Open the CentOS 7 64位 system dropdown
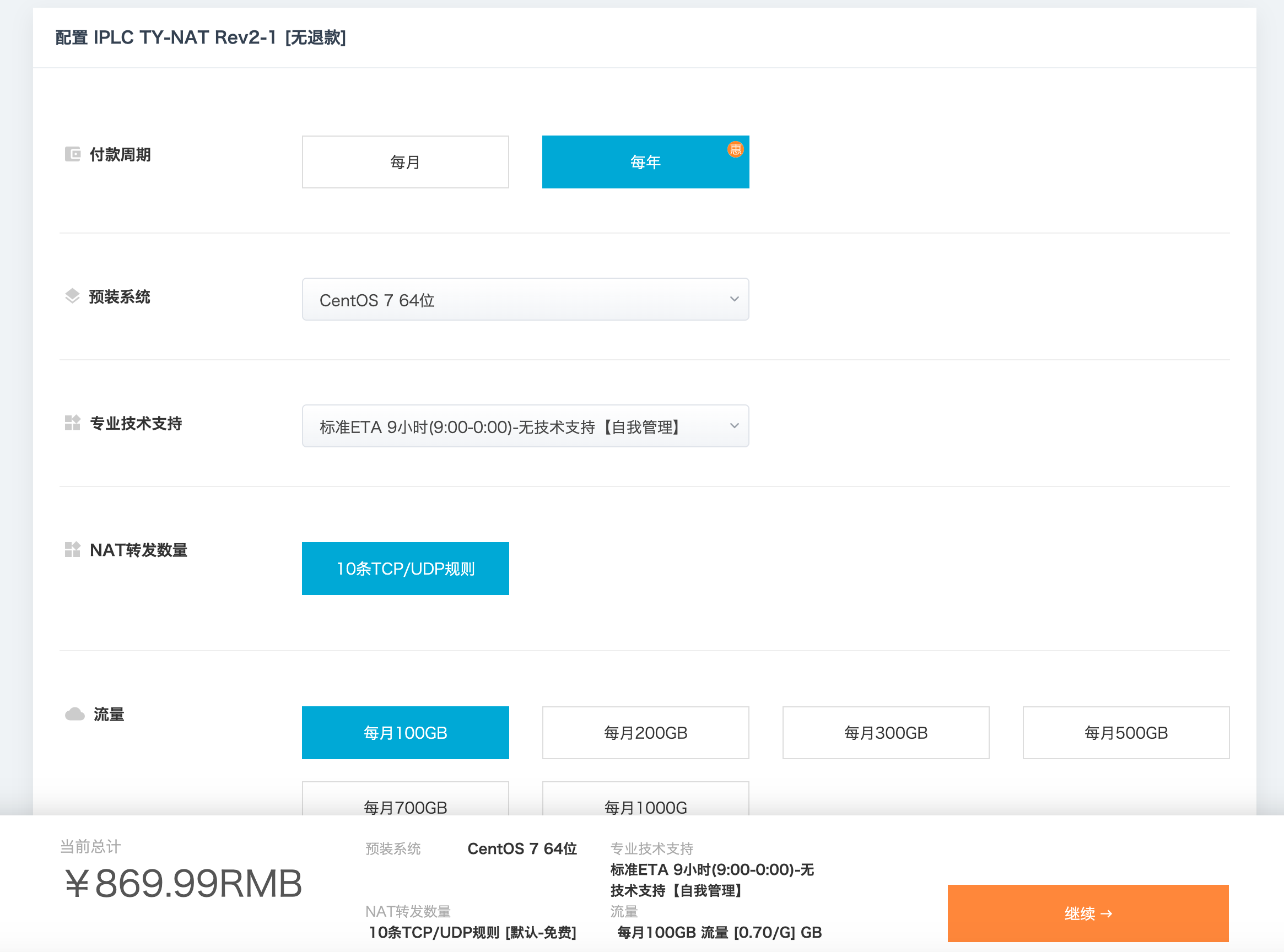Image resolution: width=1284 pixels, height=952 pixels. point(526,300)
